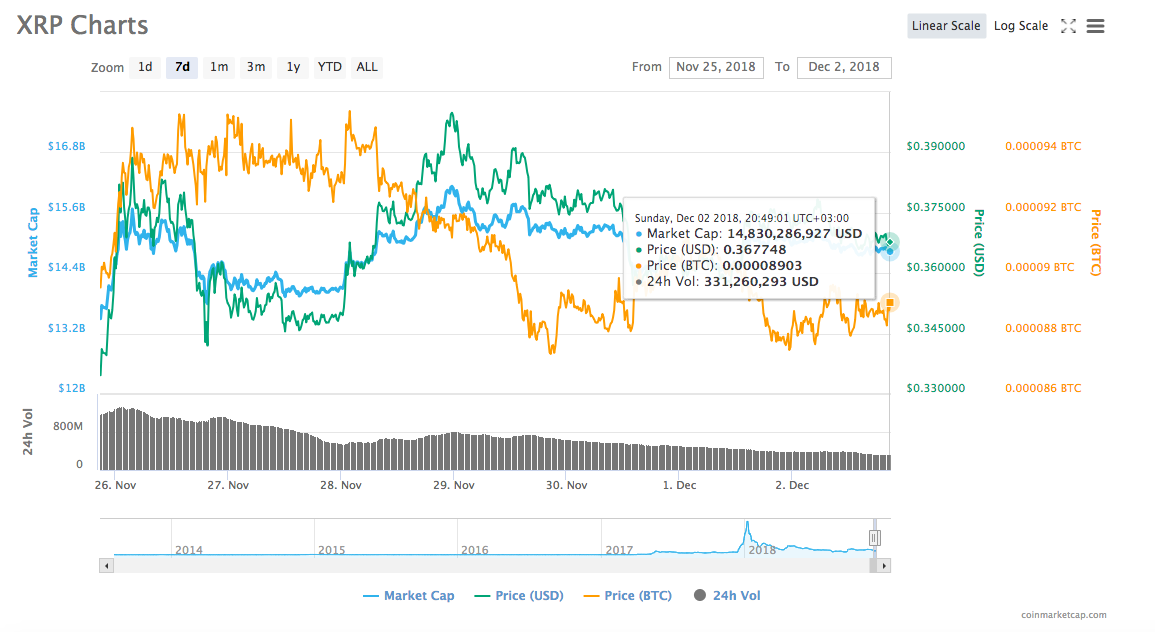Click the '29. Nov' axis label
The height and width of the screenshot is (632, 1155).
(454, 485)
